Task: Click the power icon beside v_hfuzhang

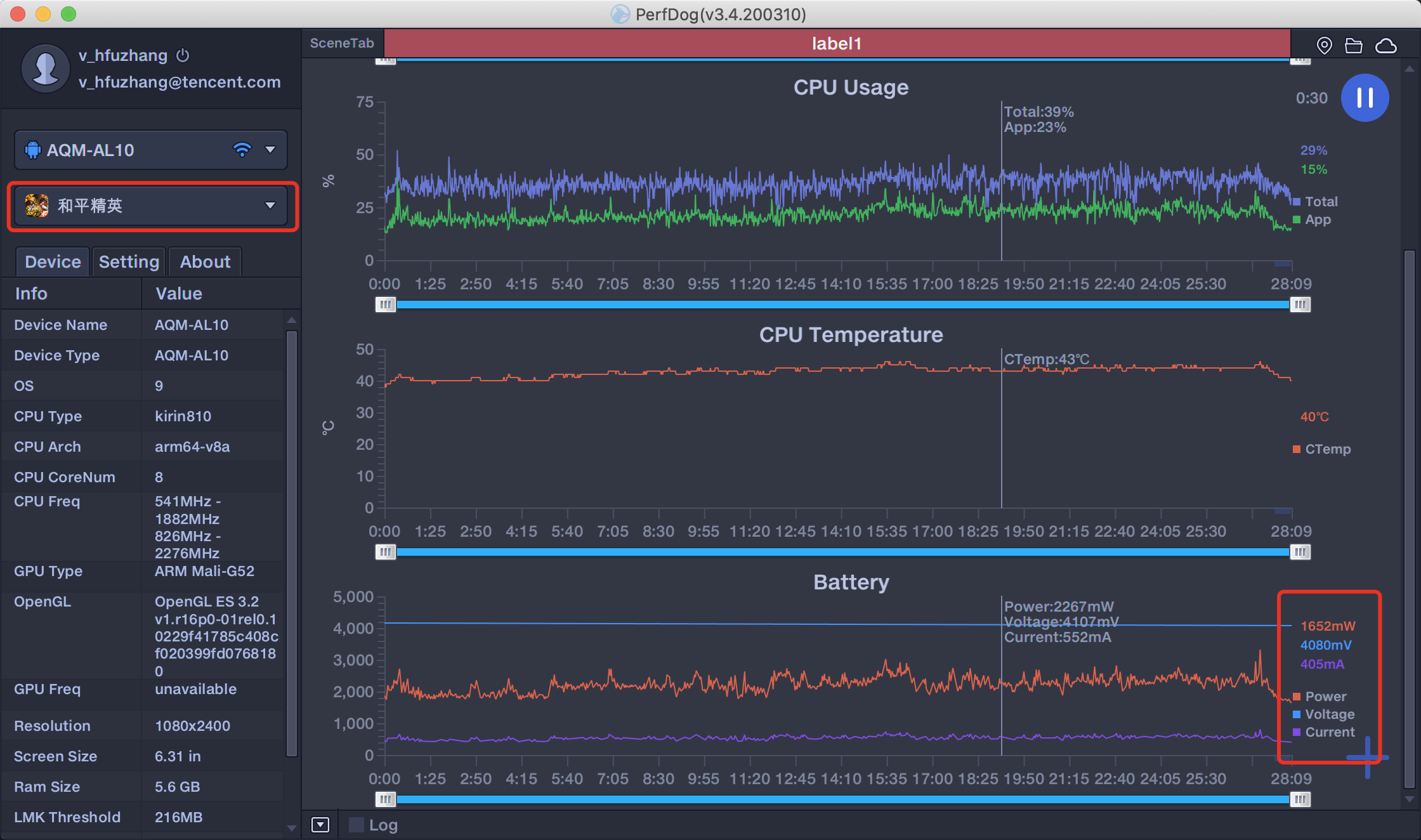Action: coord(183,55)
